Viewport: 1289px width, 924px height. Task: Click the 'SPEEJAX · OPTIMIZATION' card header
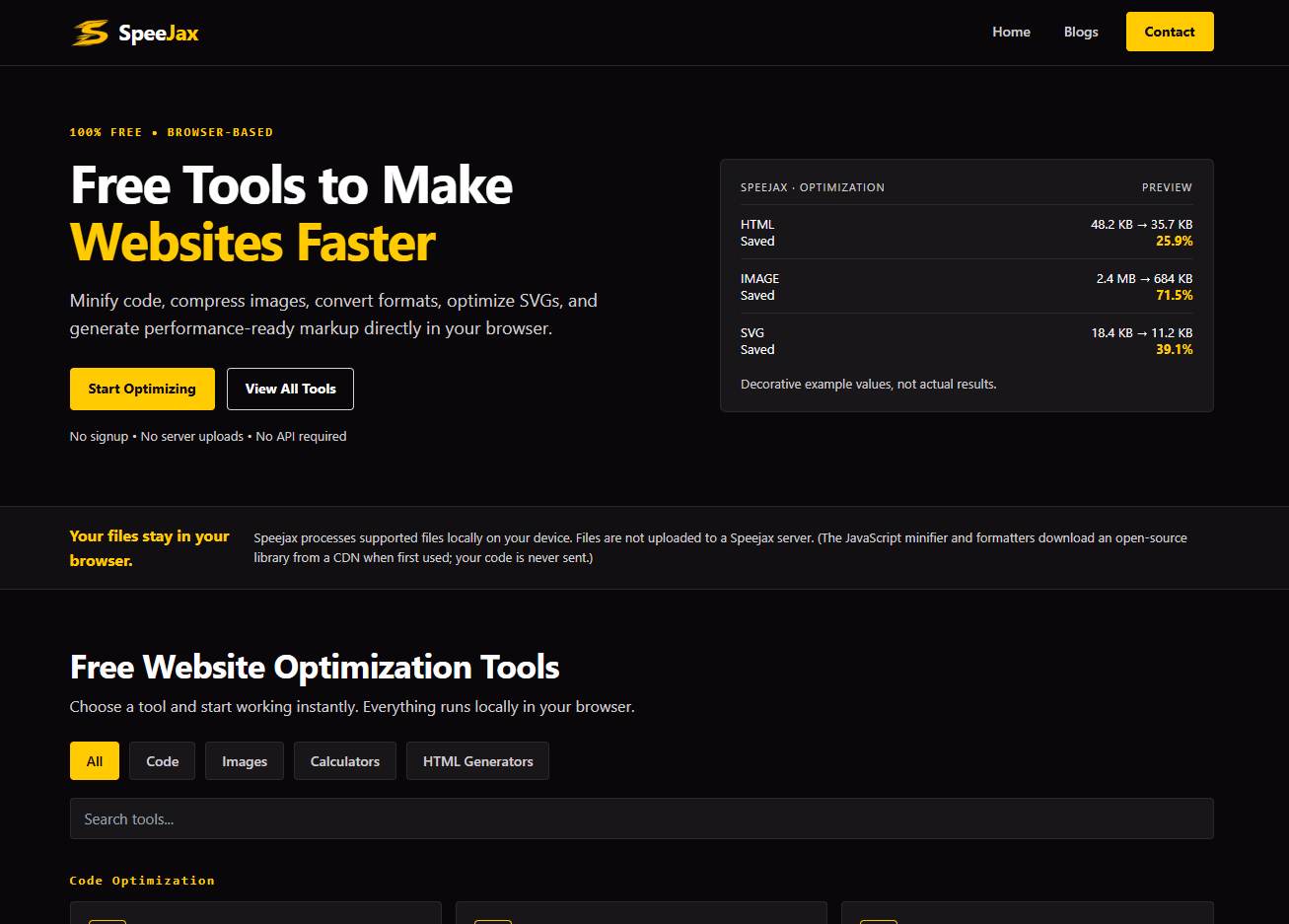tap(813, 187)
